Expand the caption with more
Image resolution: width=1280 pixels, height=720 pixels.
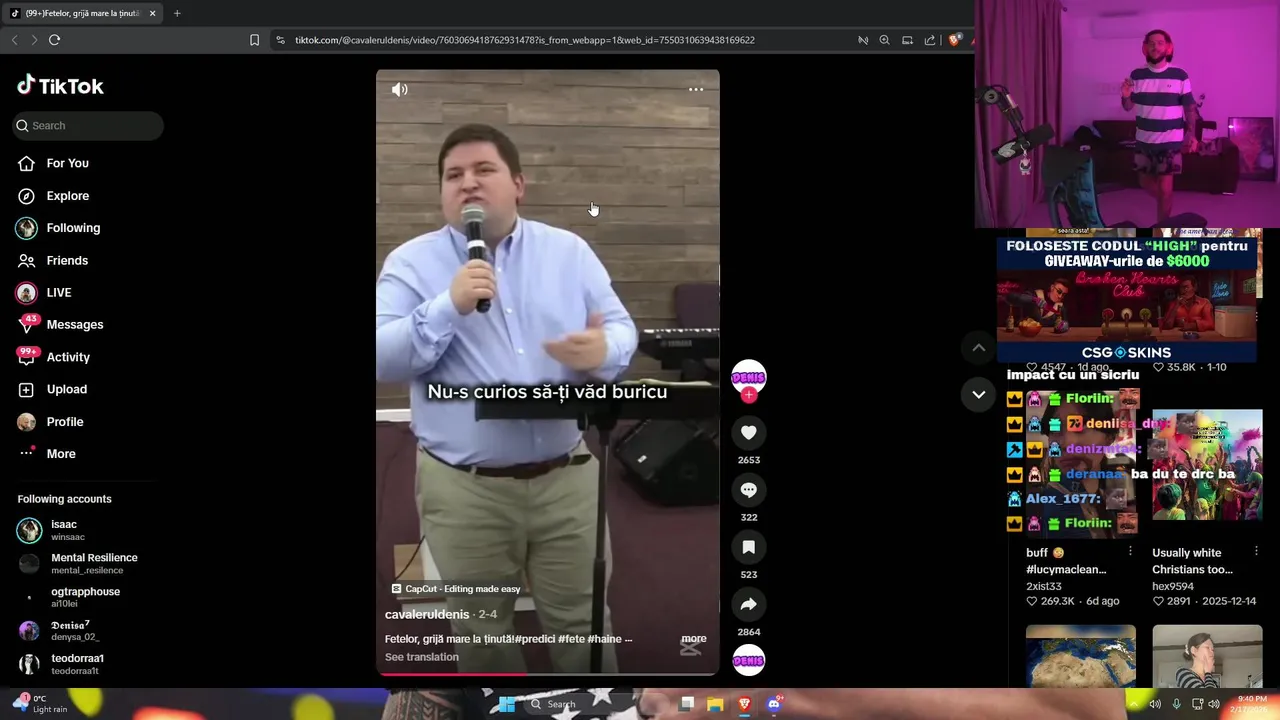694,639
